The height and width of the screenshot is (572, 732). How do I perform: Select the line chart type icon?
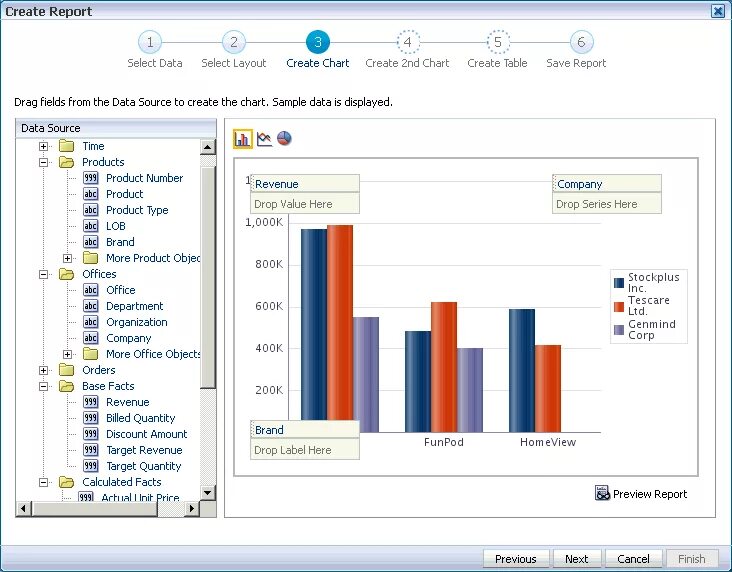[x=264, y=139]
